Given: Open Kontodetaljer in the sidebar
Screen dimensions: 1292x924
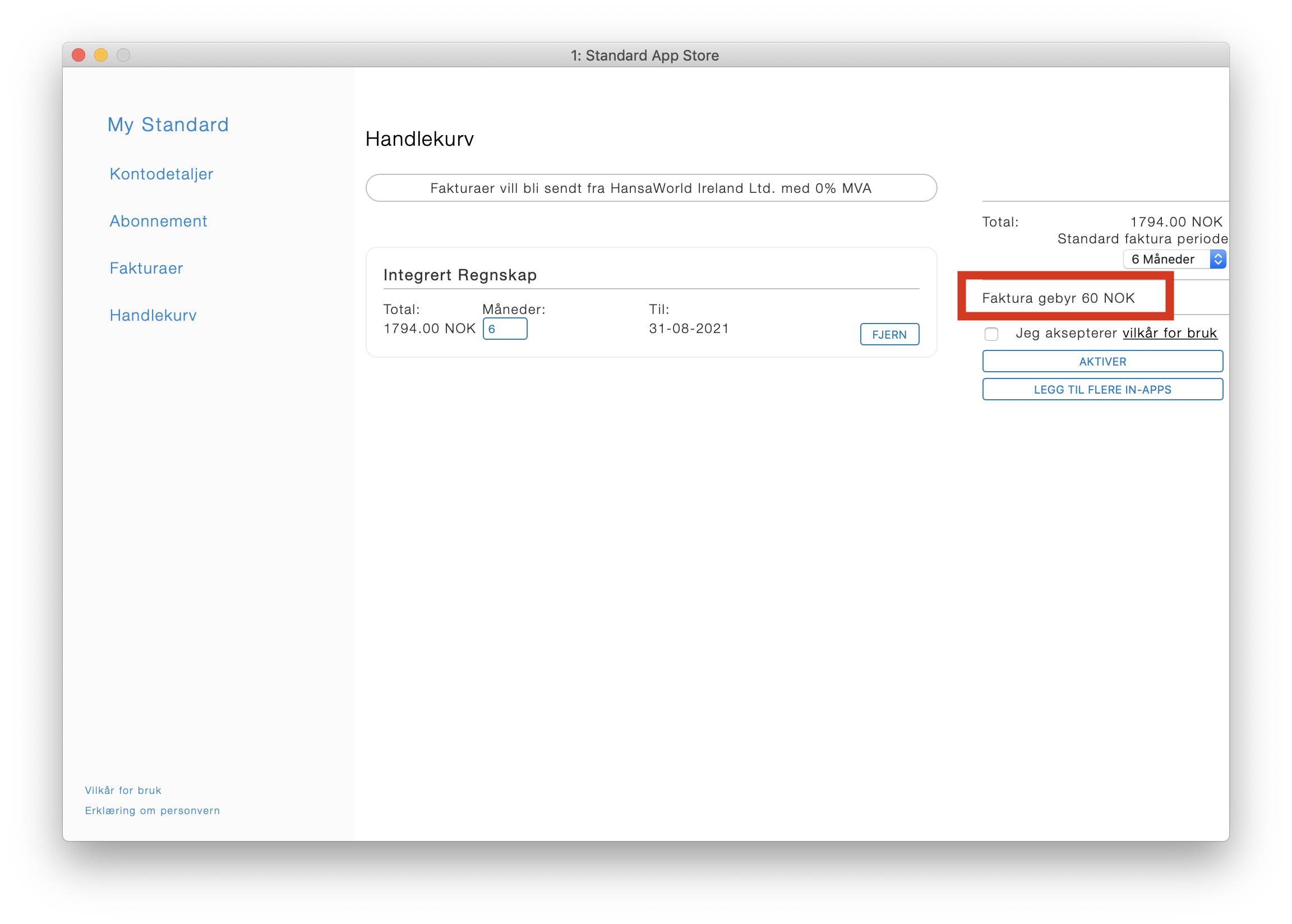Looking at the screenshot, I should 161,174.
